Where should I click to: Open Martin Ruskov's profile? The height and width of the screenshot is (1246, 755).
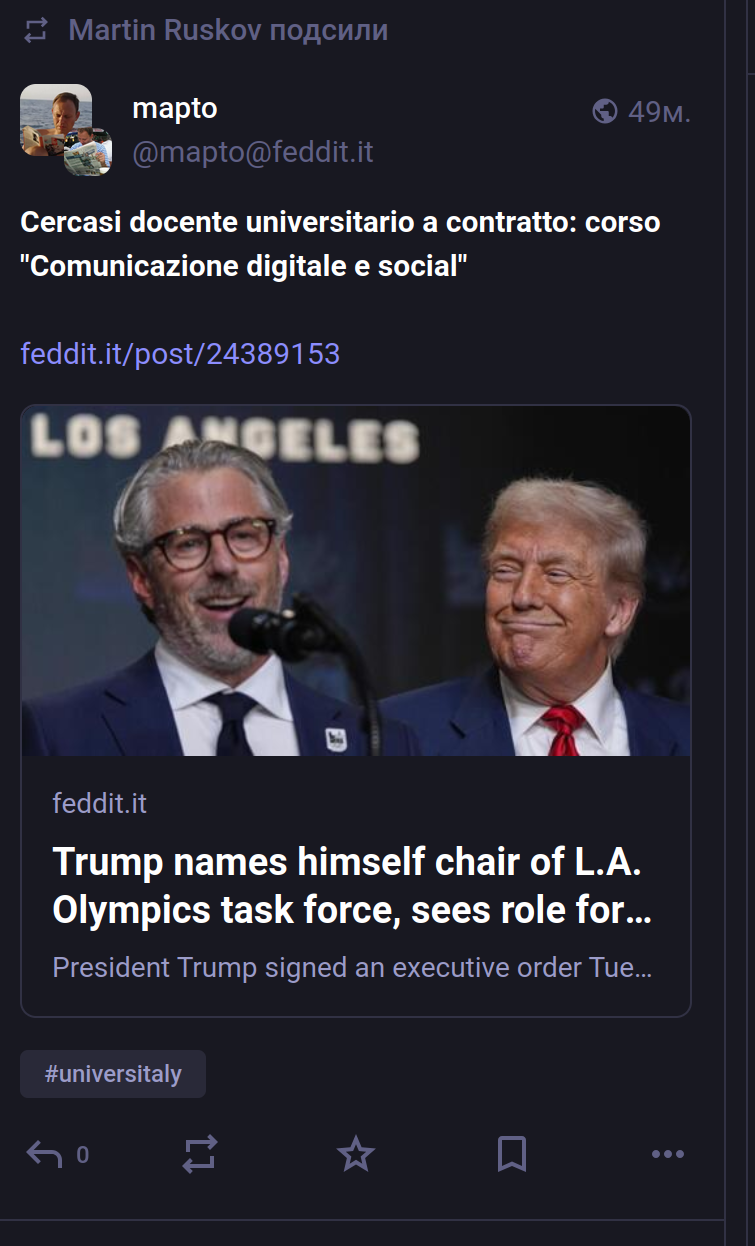click(165, 30)
